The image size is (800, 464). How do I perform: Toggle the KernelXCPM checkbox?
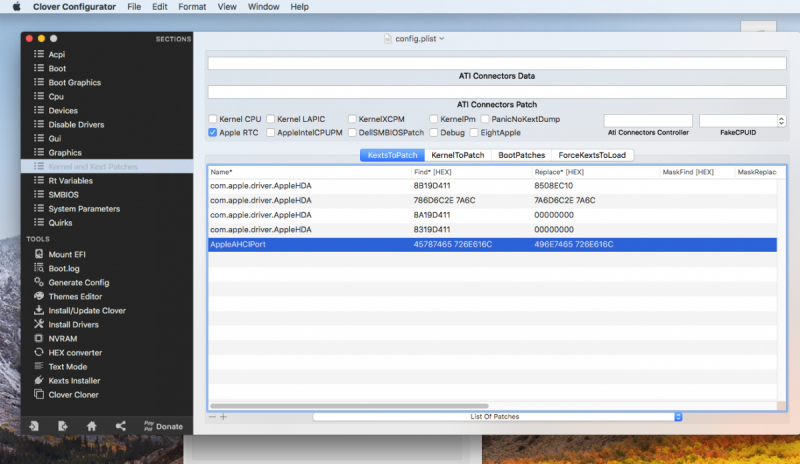click(x=352, y=119)
